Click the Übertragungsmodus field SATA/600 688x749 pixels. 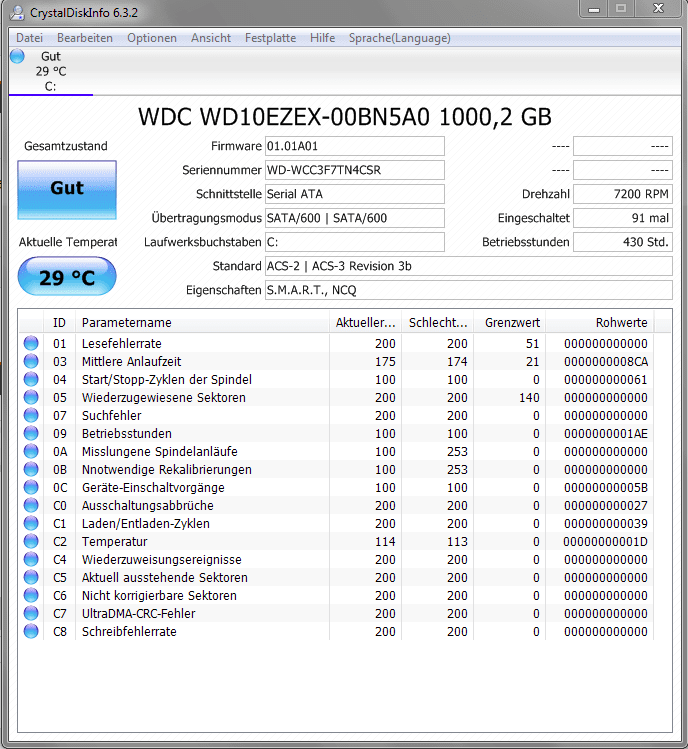pos(355,218)
